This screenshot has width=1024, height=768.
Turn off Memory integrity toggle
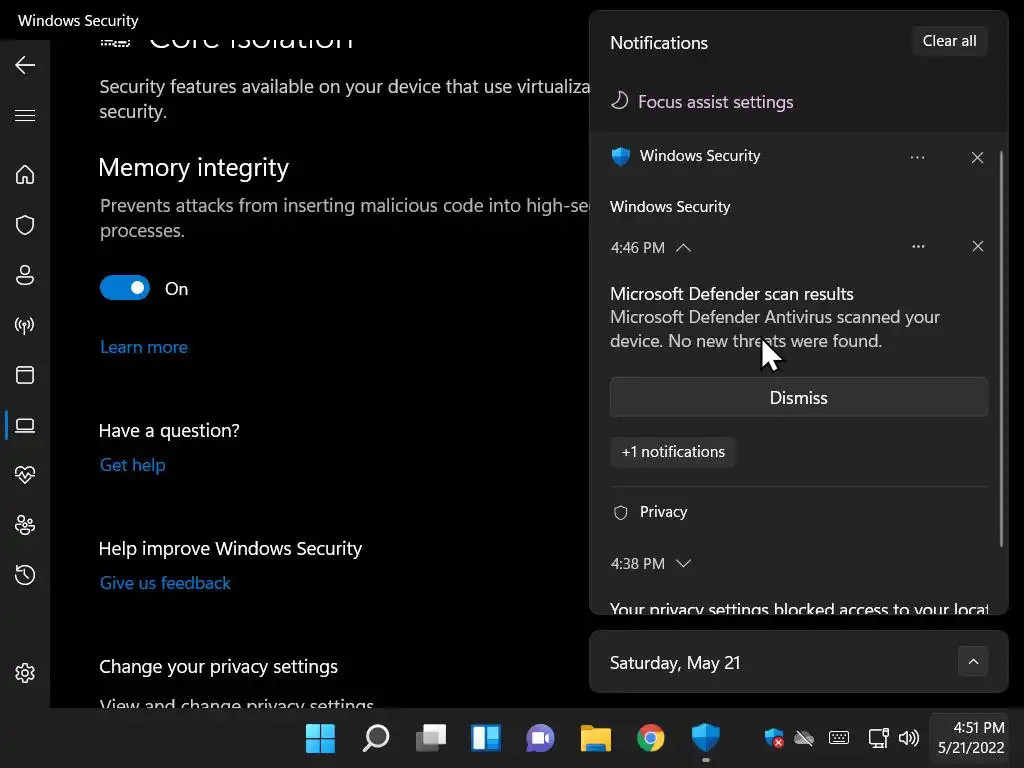click(125, 288)
